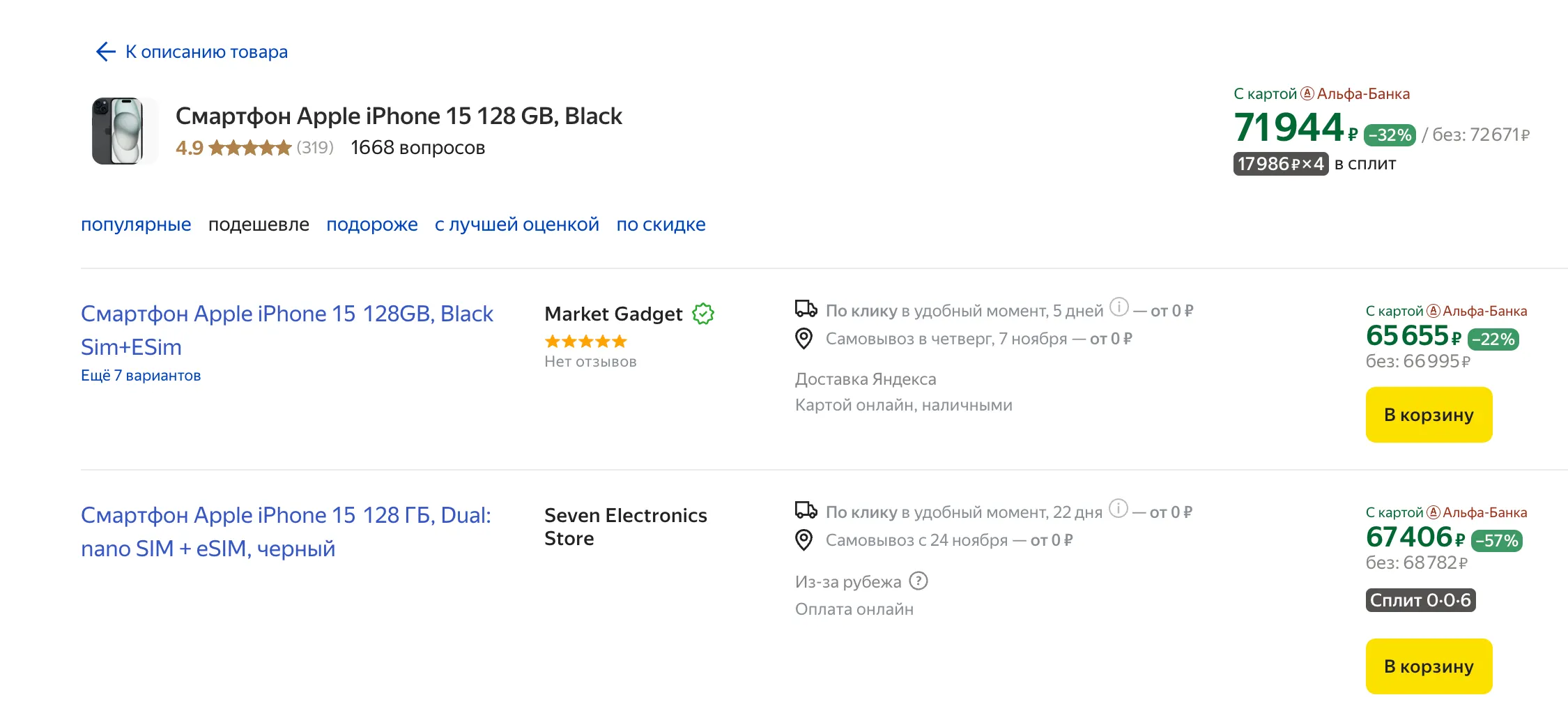Open the iPhone 15 product thumbnail
The height and width of the screenshot is (711, 1568).
point(119,131)
